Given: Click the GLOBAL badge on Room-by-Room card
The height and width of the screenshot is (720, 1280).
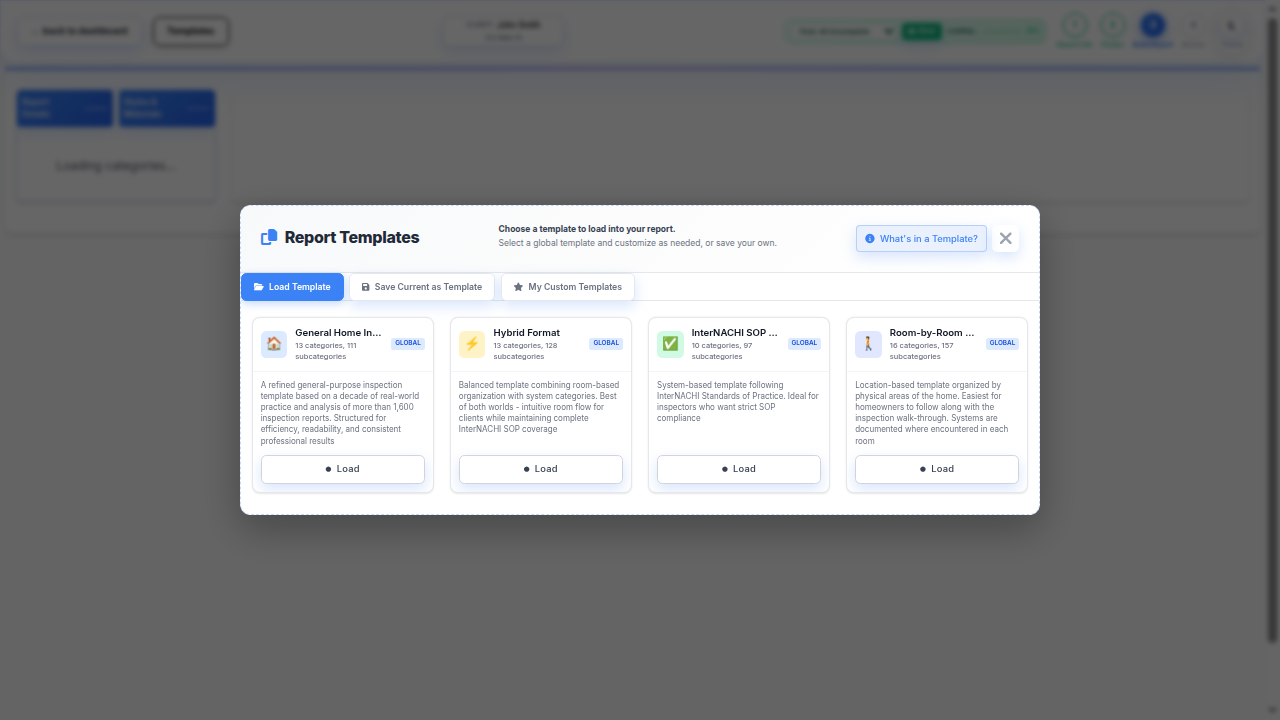Looking at the screenshot, I should (x=1002, y=343).
